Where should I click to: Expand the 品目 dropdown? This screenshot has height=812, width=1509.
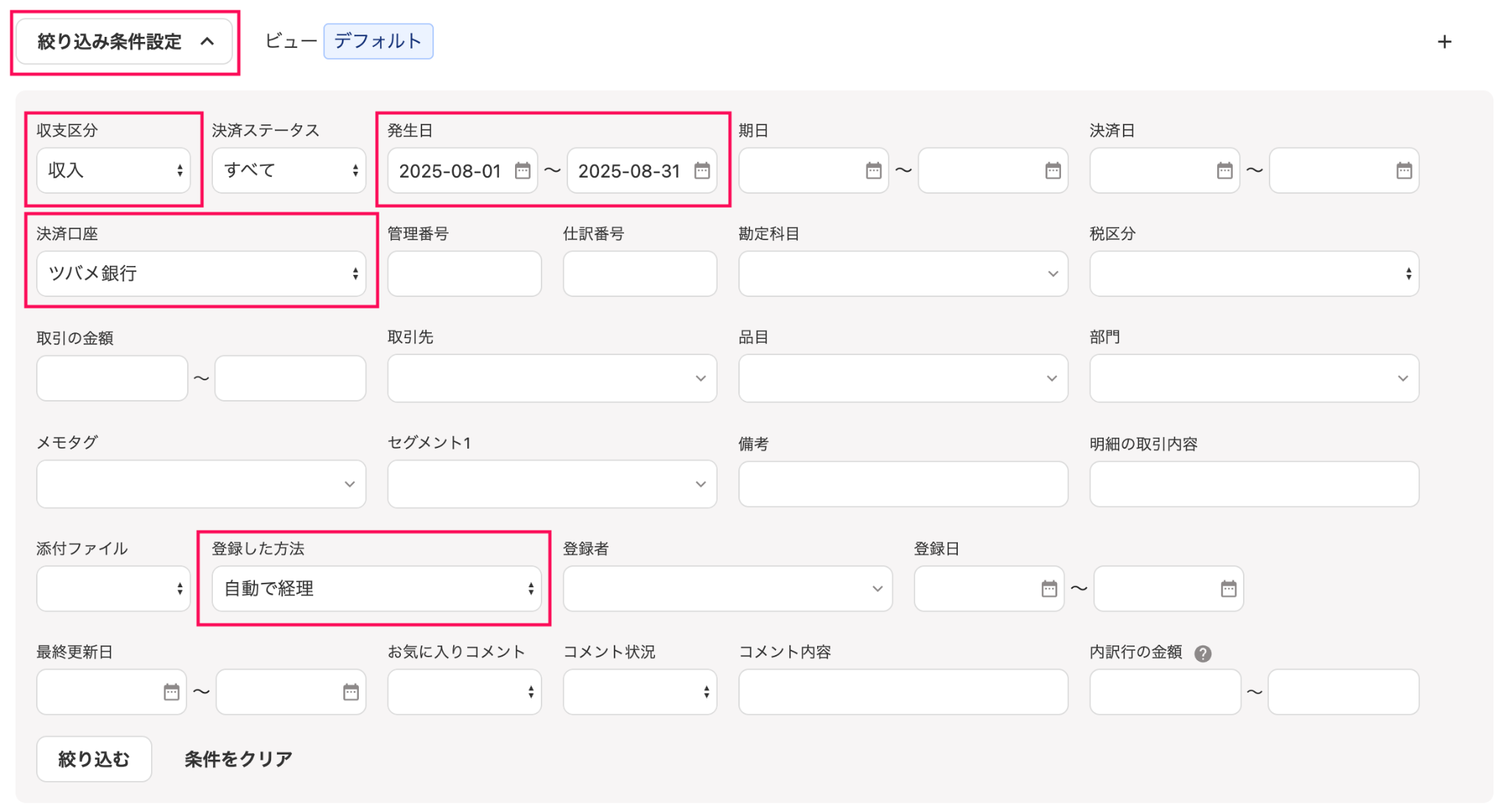(903, 378)
